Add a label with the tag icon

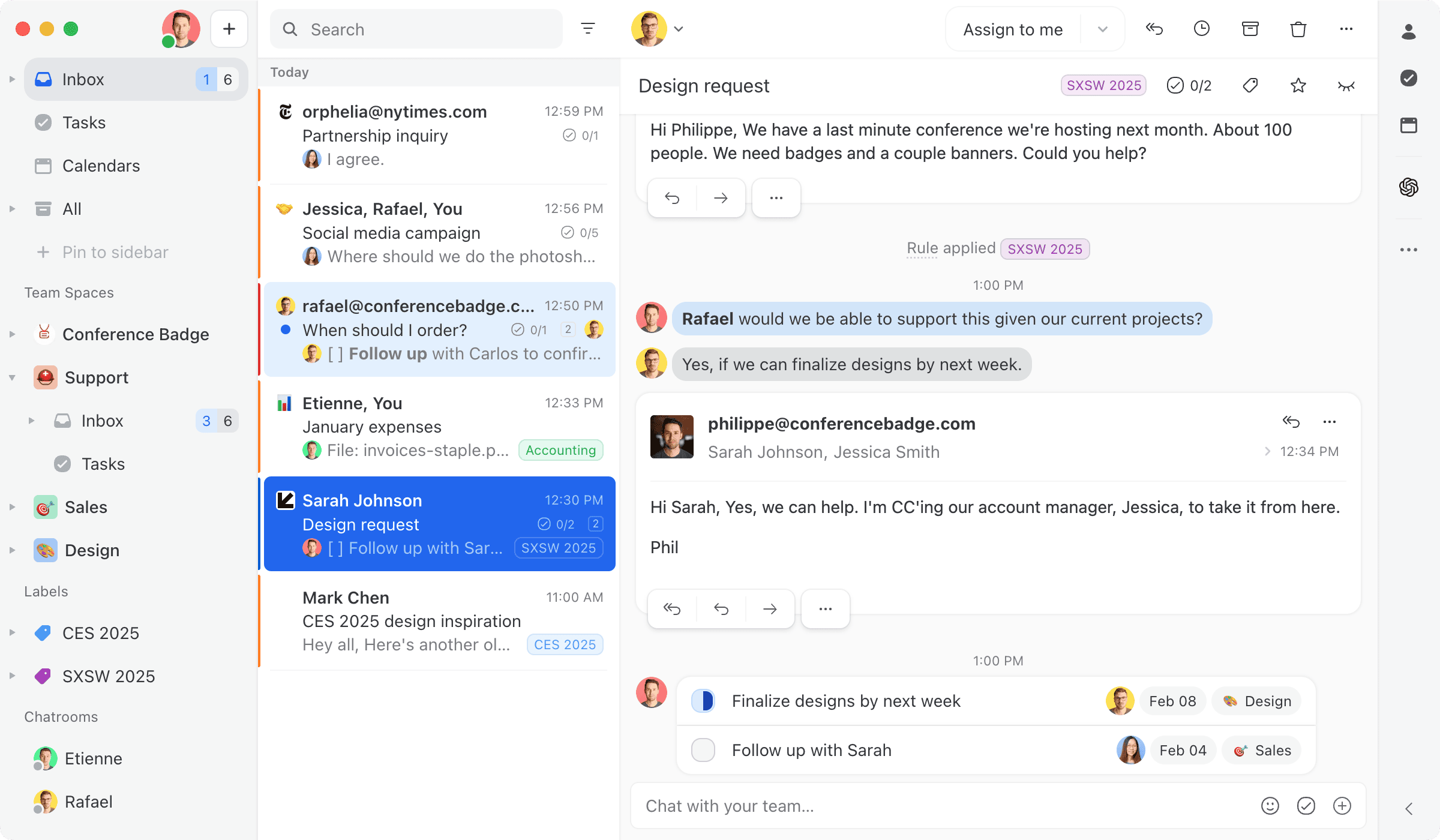pyautogui.click(x=1250, y=85)
